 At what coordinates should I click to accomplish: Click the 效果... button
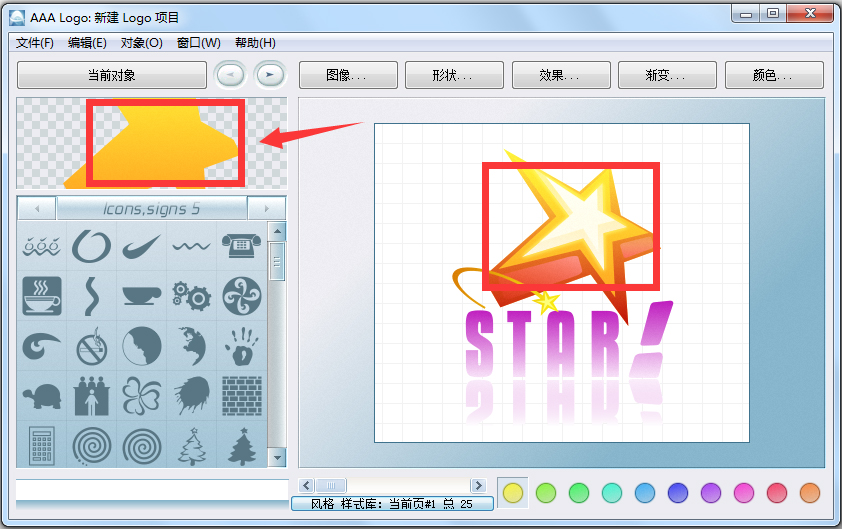(560, 75)
